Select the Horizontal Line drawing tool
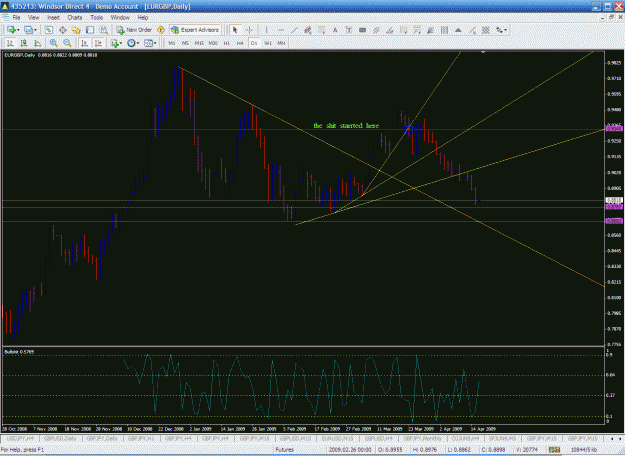 280,30
